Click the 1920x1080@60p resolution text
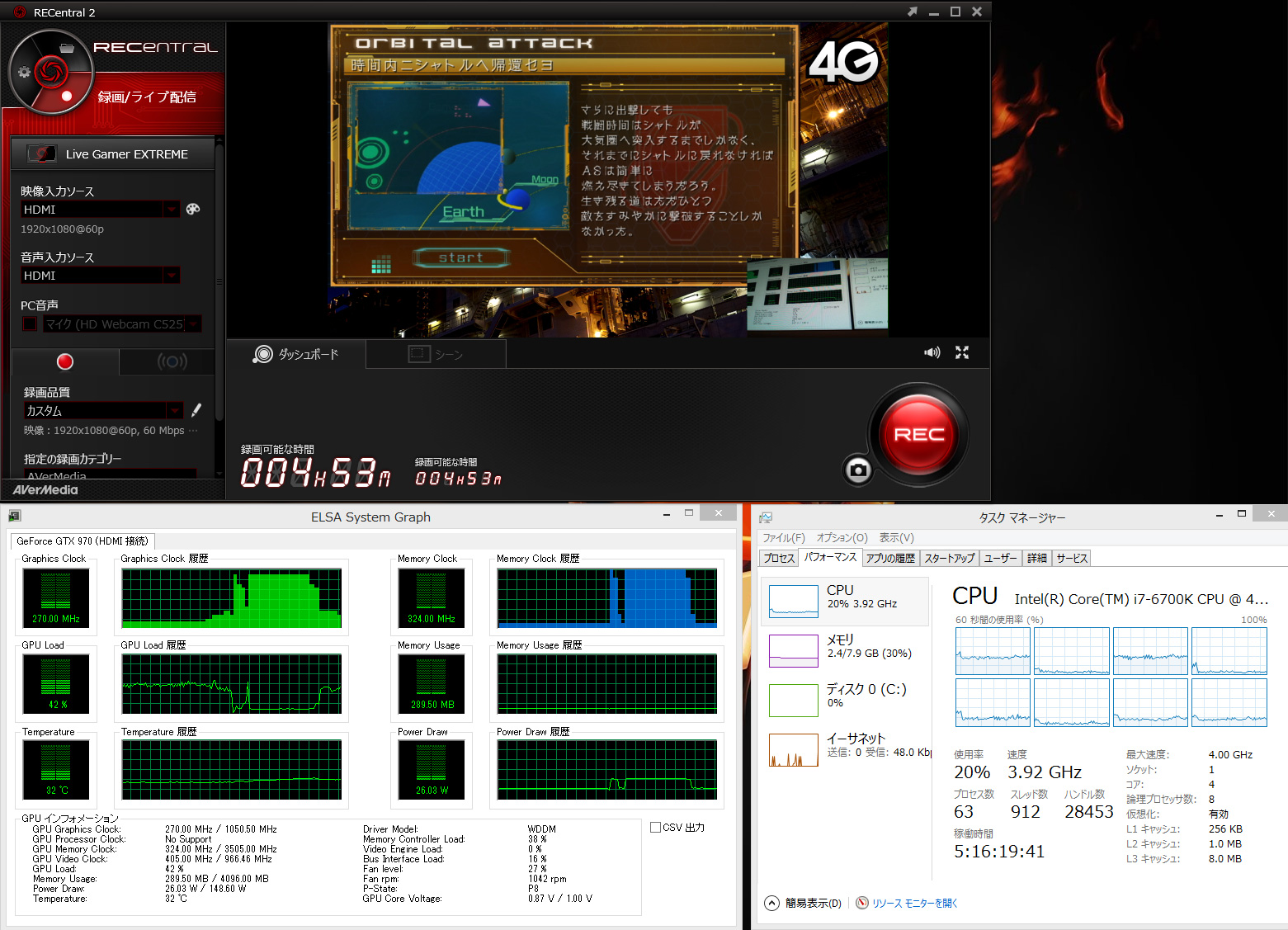The image size is (1288, 930). [63, 229]
